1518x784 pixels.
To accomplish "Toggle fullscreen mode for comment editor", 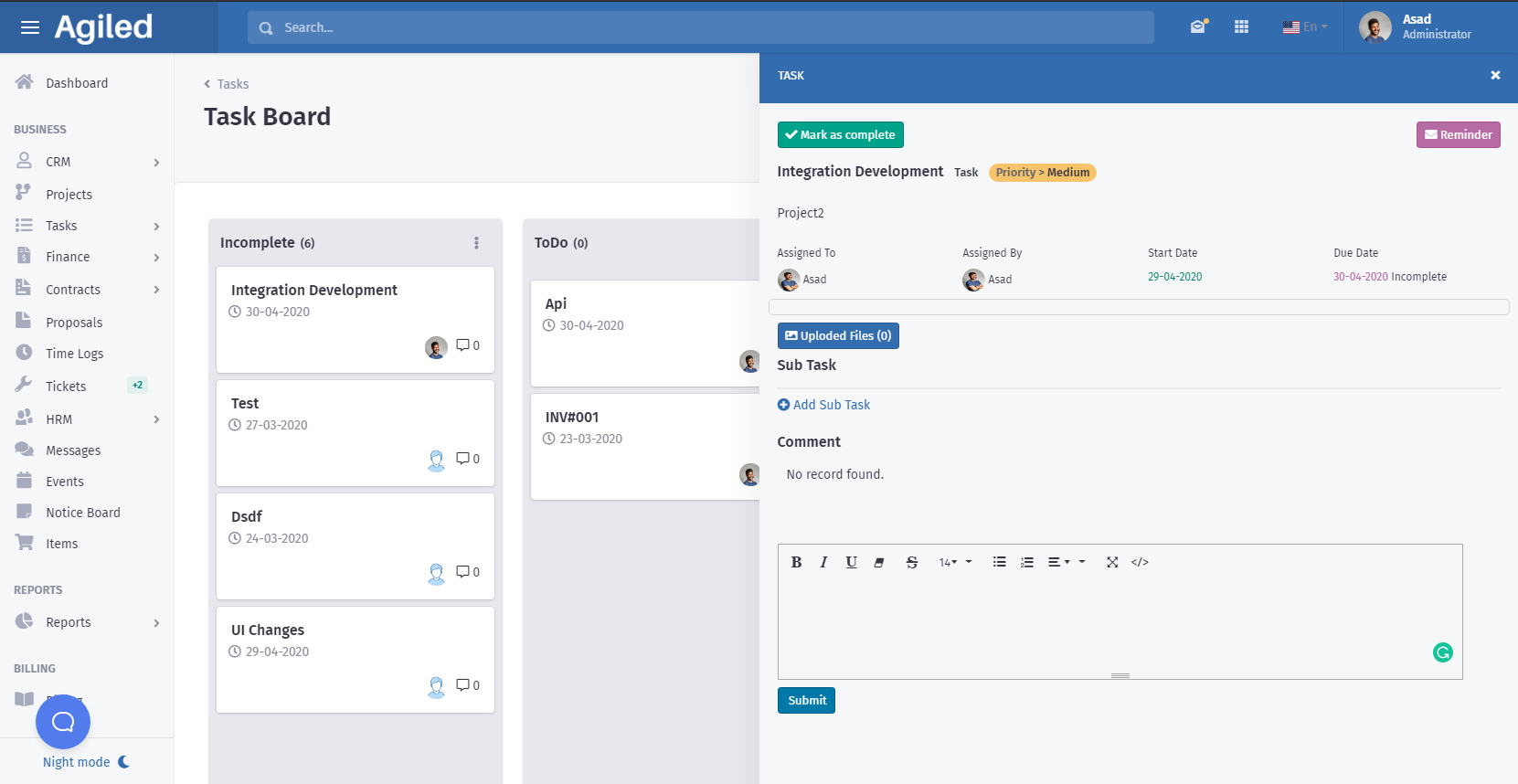I will [x=1112, y=563].
